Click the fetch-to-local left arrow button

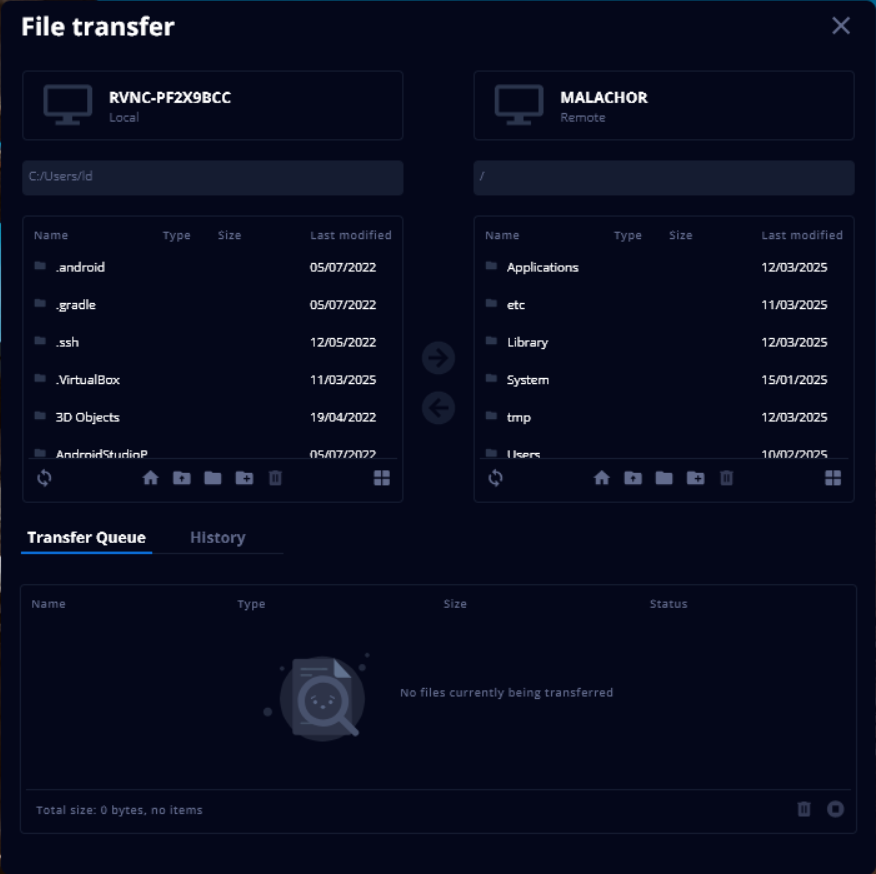click(438, 408)
